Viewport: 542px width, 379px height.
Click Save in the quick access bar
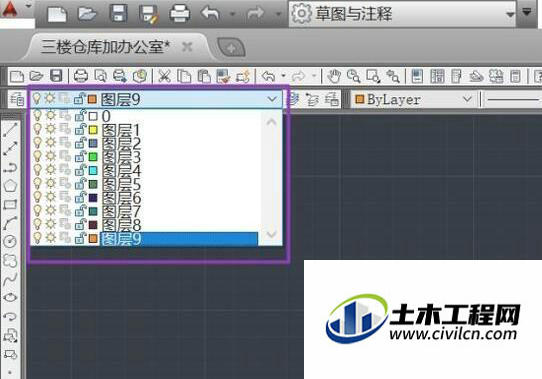[118, 14]
